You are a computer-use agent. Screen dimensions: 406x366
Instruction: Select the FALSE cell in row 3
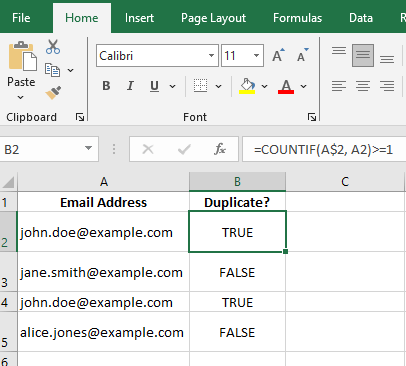(x=237, y=272)
